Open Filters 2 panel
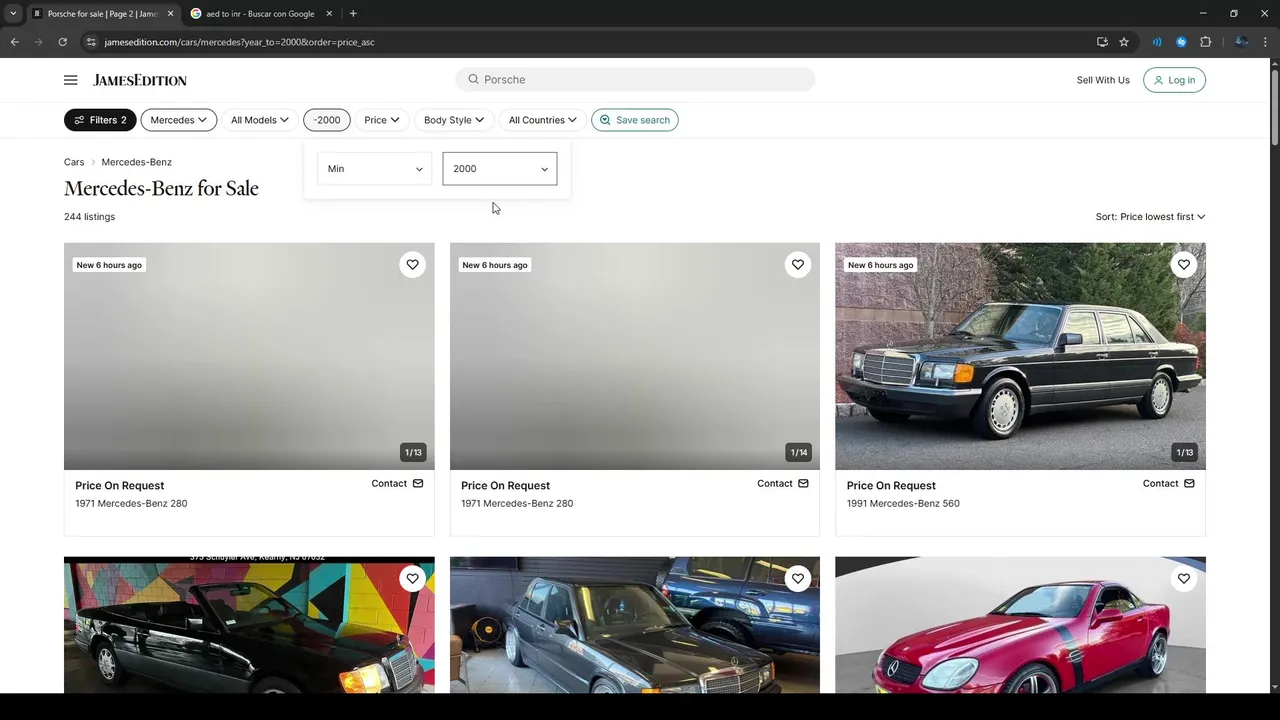 100,120
